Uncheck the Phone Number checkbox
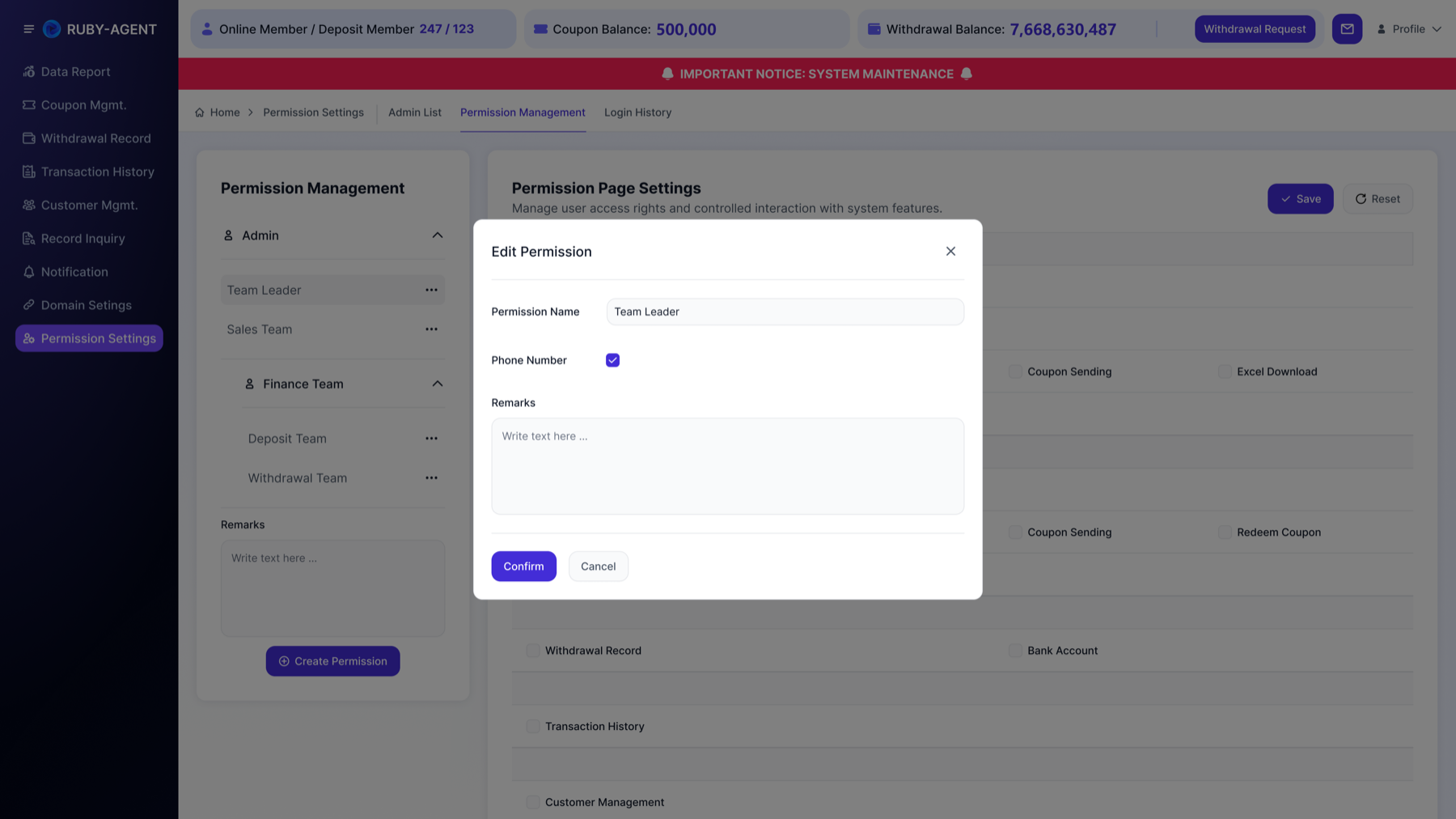The image size is (1456, 819). point(612,360)
